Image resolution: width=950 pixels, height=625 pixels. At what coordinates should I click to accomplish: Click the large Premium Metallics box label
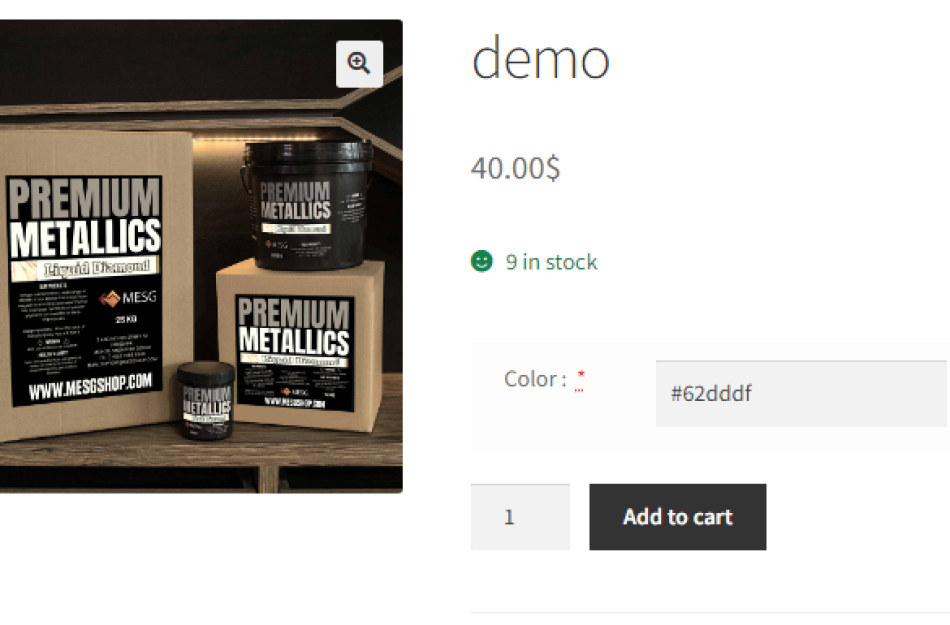point(85,291)
